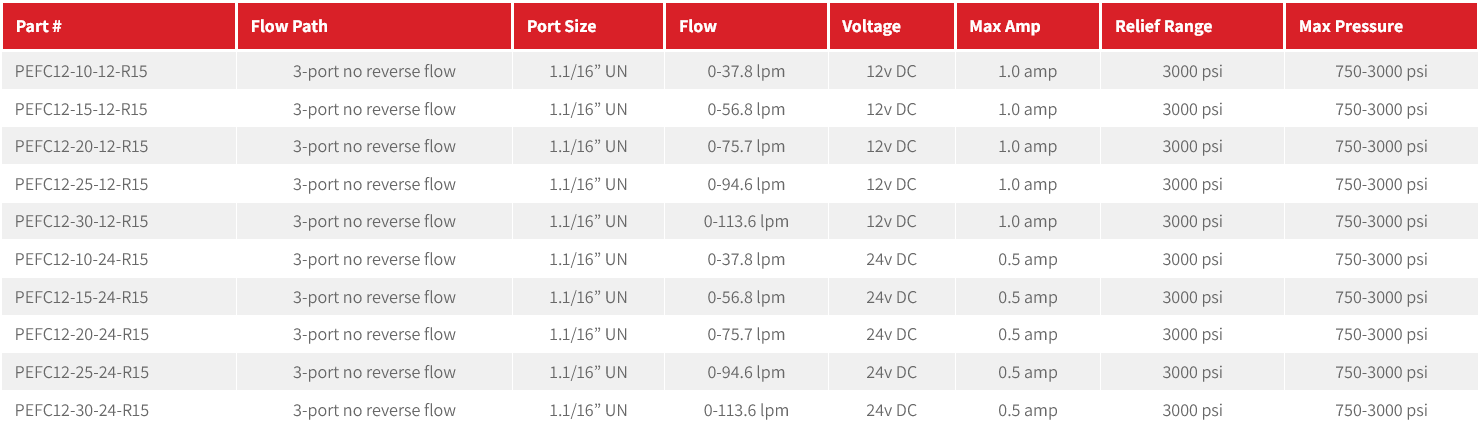Viewport: 1480px width, 428px height.
Task: Select part number PEFC12-10-12-R15
Action: pyautogui.click(x=81, y=71)
